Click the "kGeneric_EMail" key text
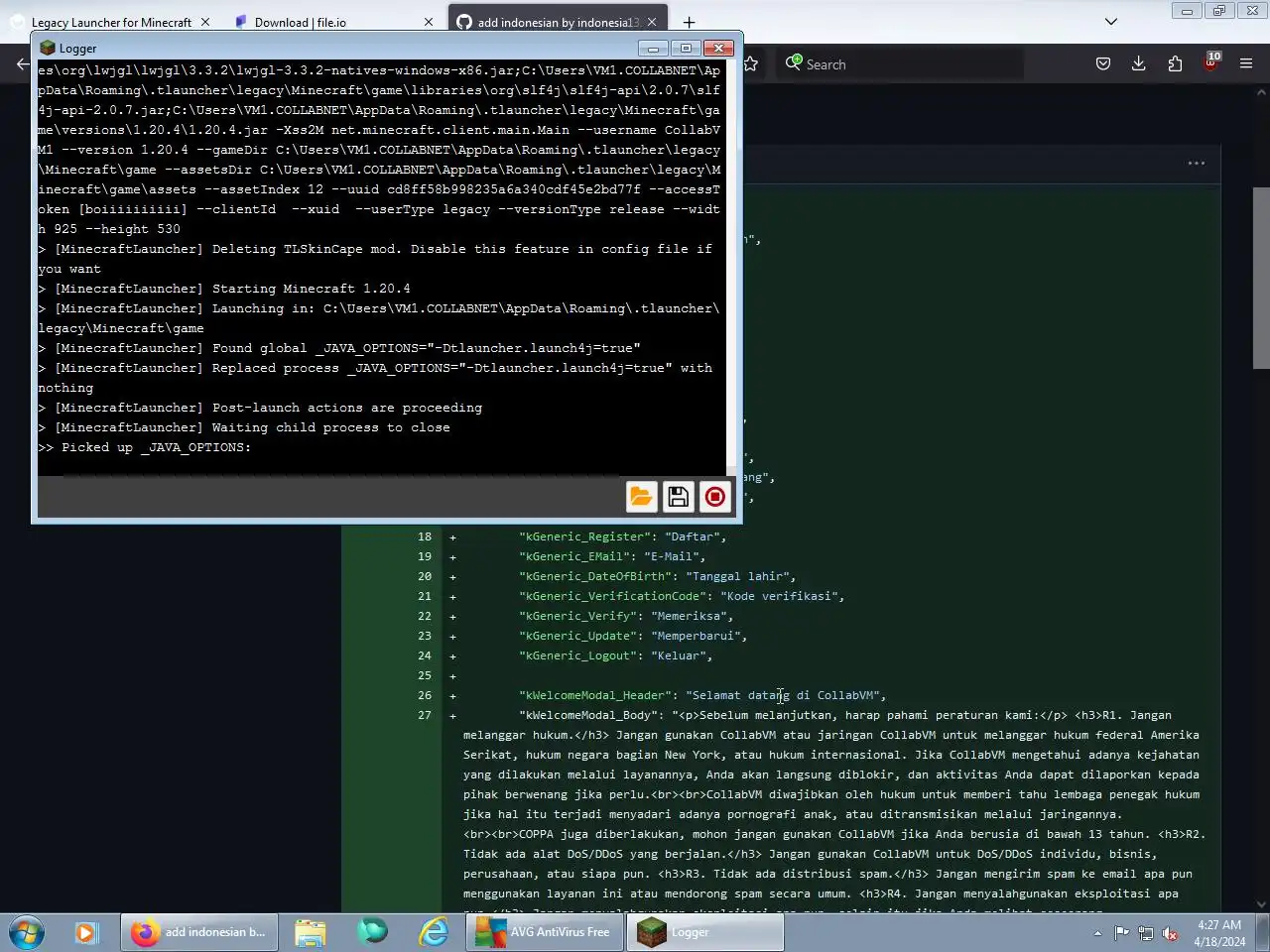 click(x=574, y=556)
